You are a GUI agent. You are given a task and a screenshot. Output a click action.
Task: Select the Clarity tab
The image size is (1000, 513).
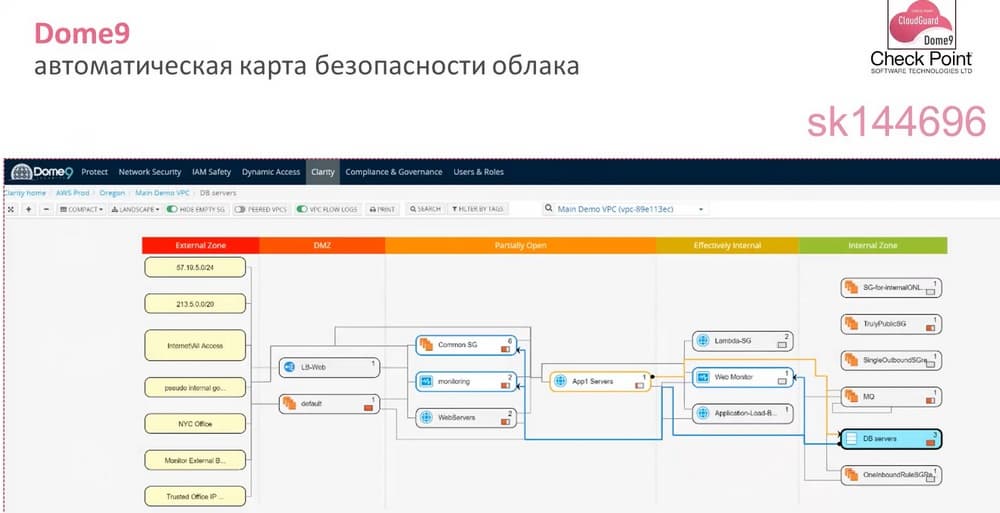[x=323, y=172]
